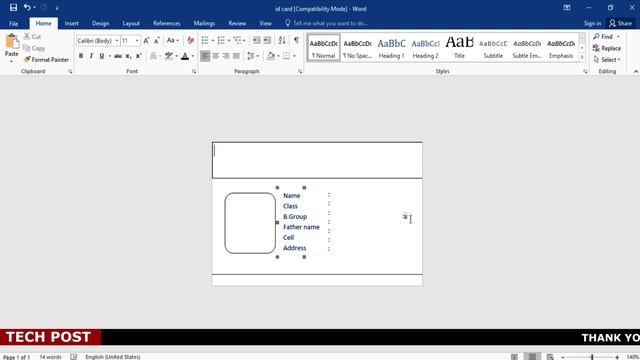The image size is (640, 360).
Task: Click the Numbering list icon
Action: pos(221,40)
